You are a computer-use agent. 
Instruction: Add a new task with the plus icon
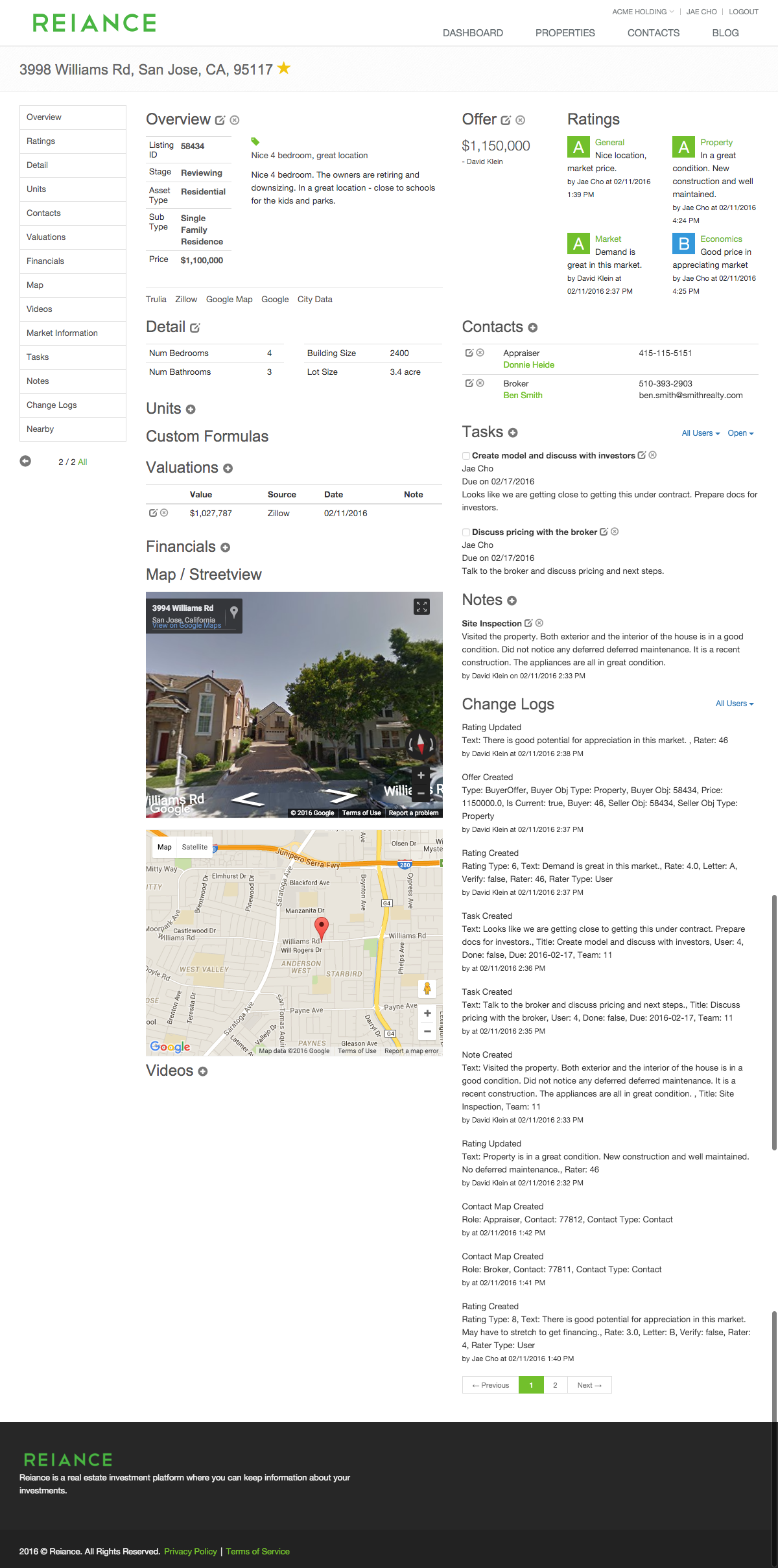click(513, 433)
